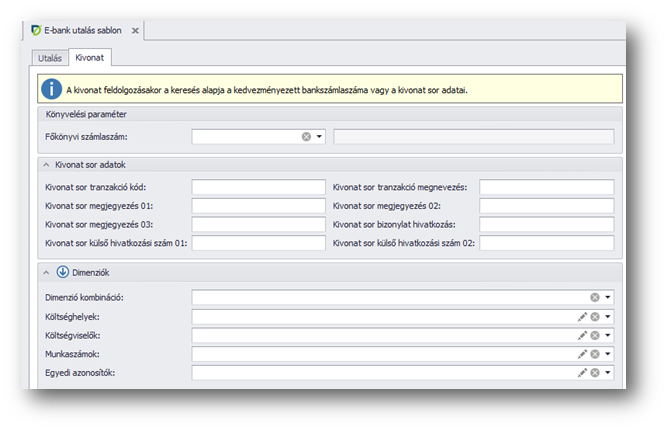Open the Költségviselők dropdown arrow
The width and height of the screenshot is (668, 431).
pos(607,335)
